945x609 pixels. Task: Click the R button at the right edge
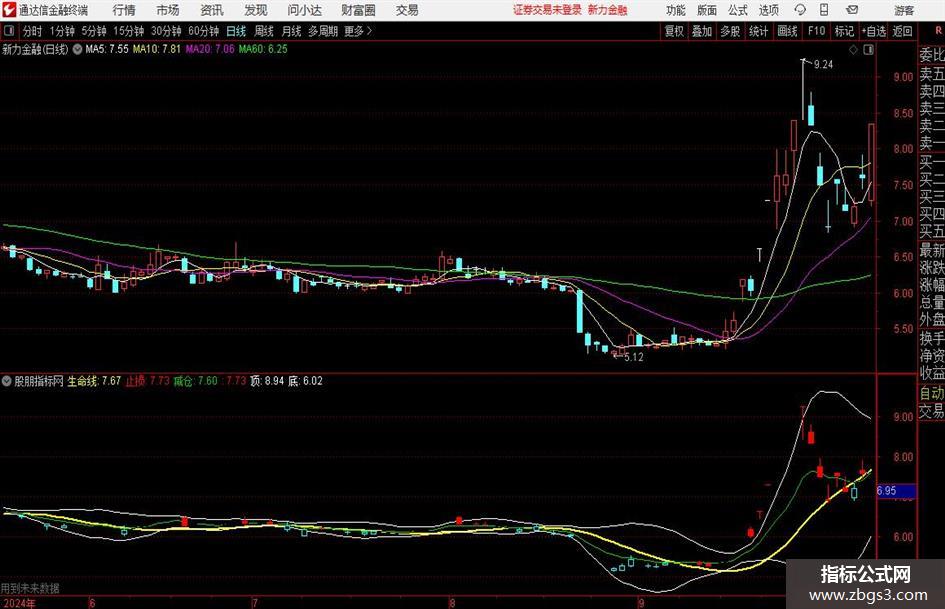938,31
